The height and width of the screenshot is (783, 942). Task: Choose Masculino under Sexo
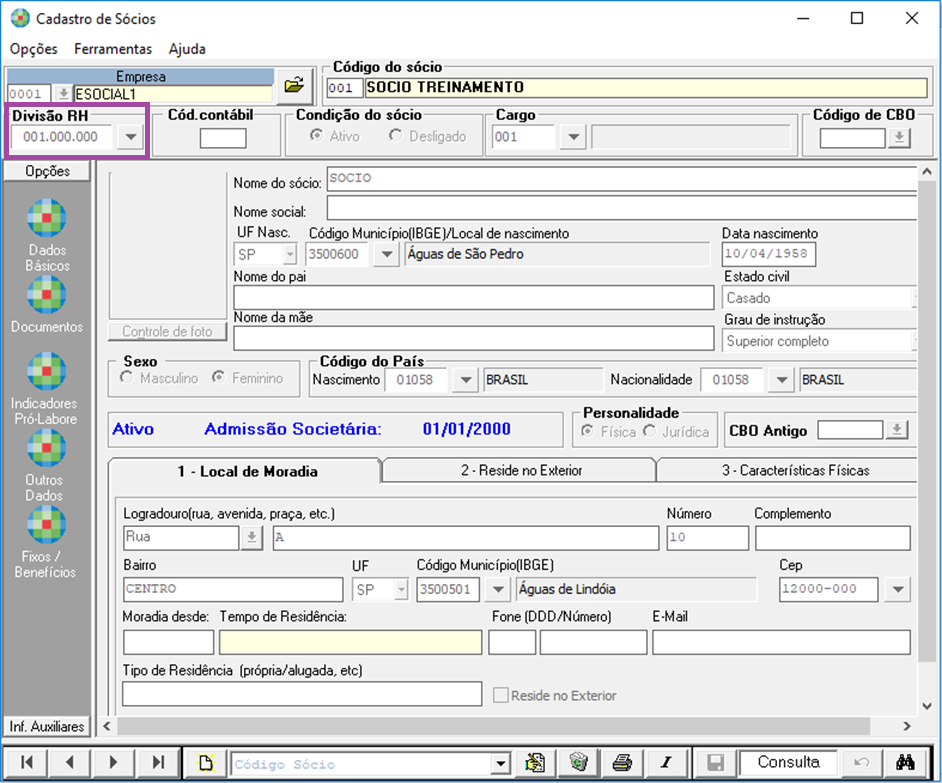[126, 377]
